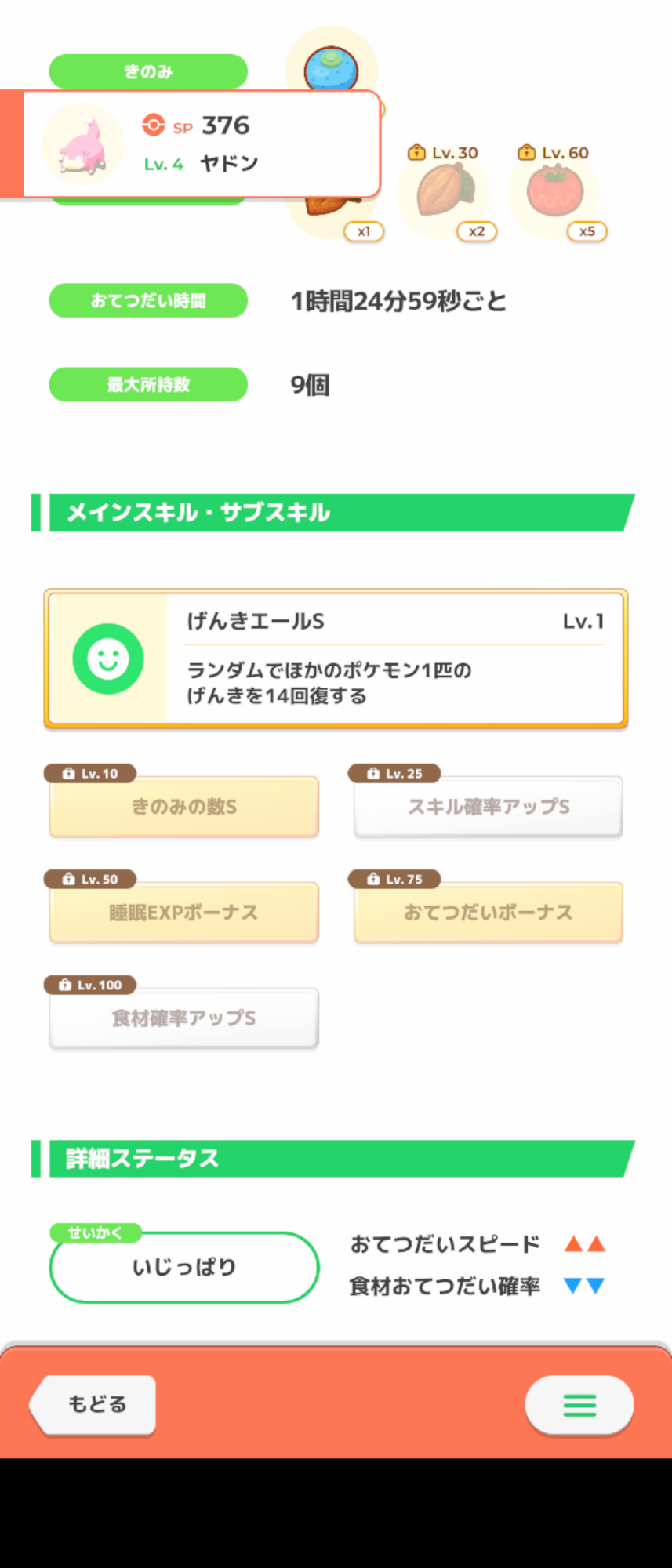
Task: Tap the Lv. 30 cacao ingredient icon
Action: click(444, 191)
